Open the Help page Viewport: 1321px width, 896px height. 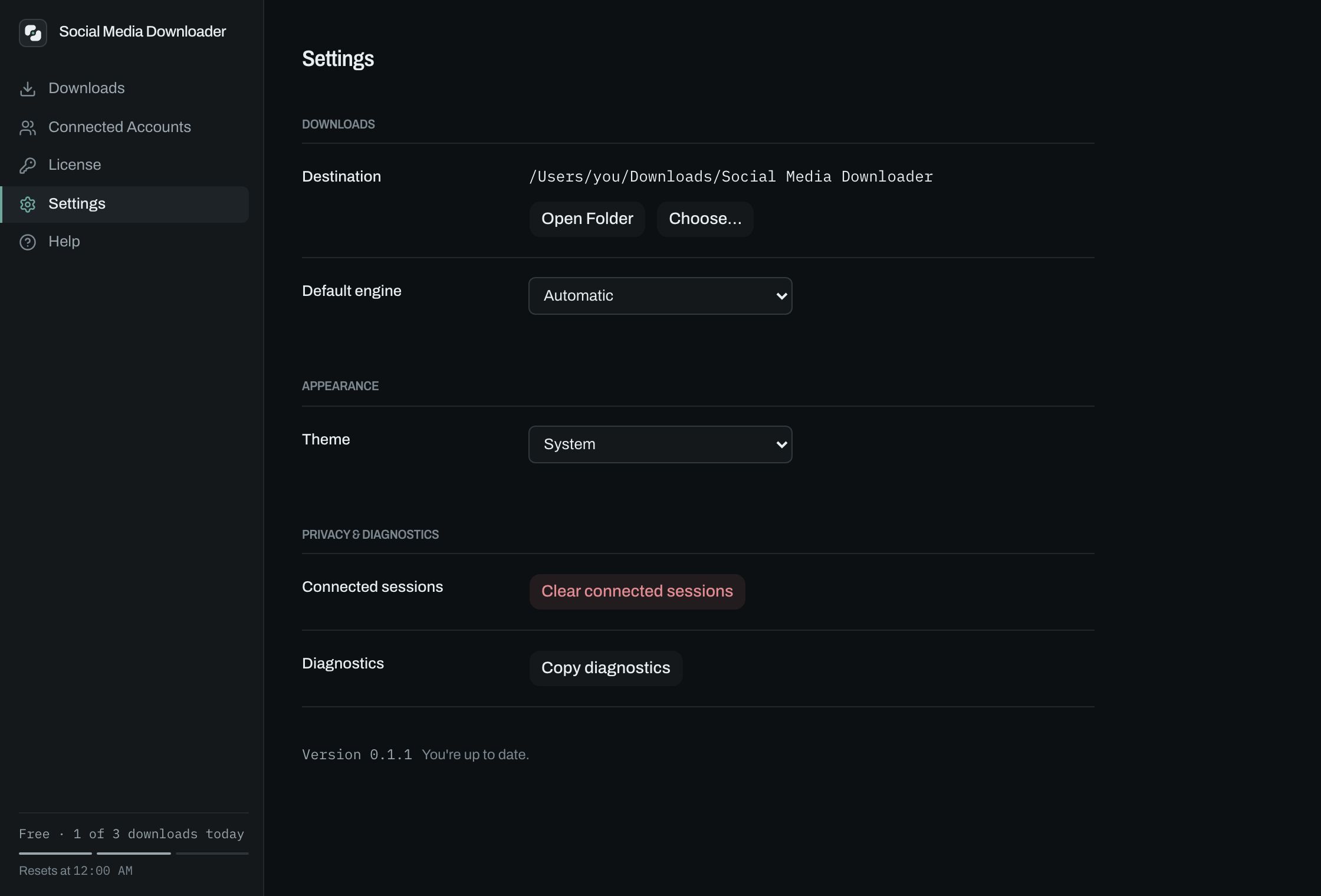[125, 242]
